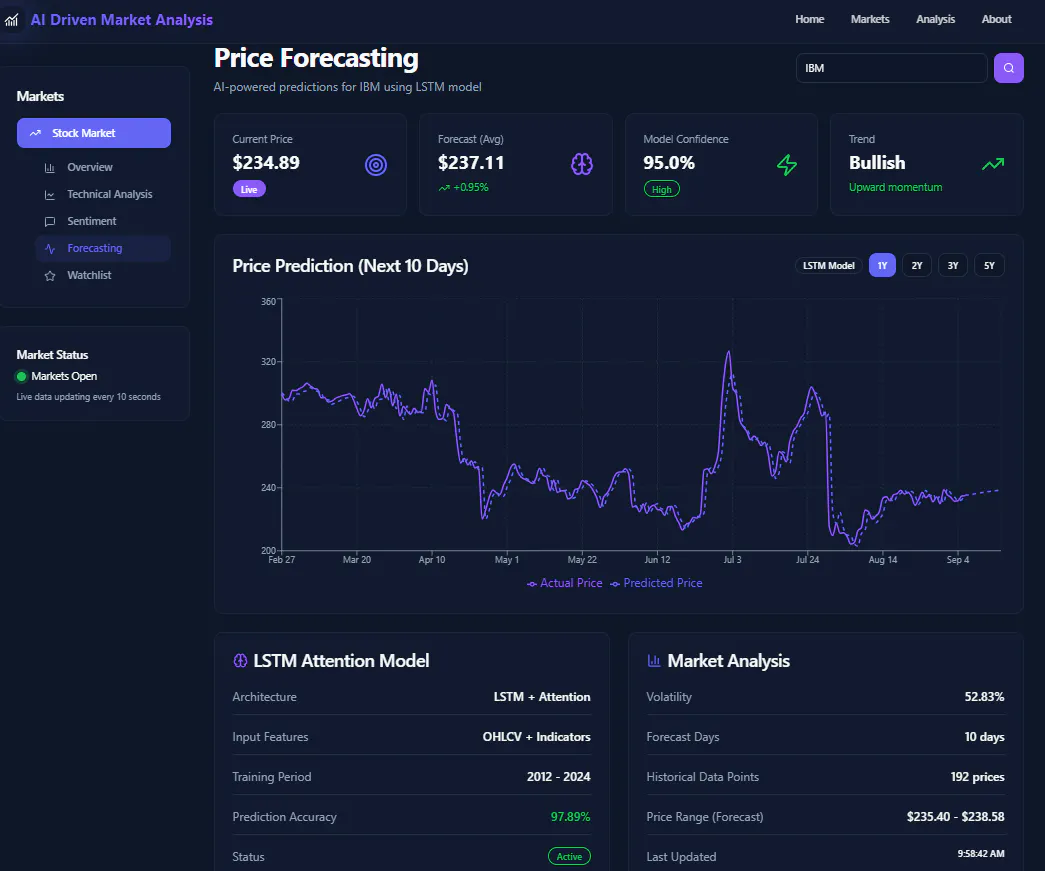Image resolution: width=1045 pixels, height=871 pixels.
Task: Click the AI Driven Market Analysis title
Action: tap(121, 20)
